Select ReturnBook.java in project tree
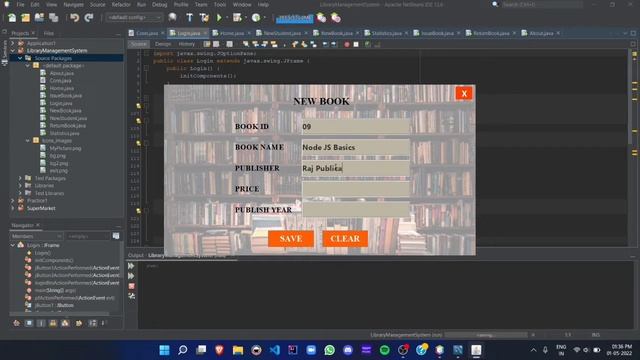The width and height of the screenshot is (640, 360). click(68, 126)
